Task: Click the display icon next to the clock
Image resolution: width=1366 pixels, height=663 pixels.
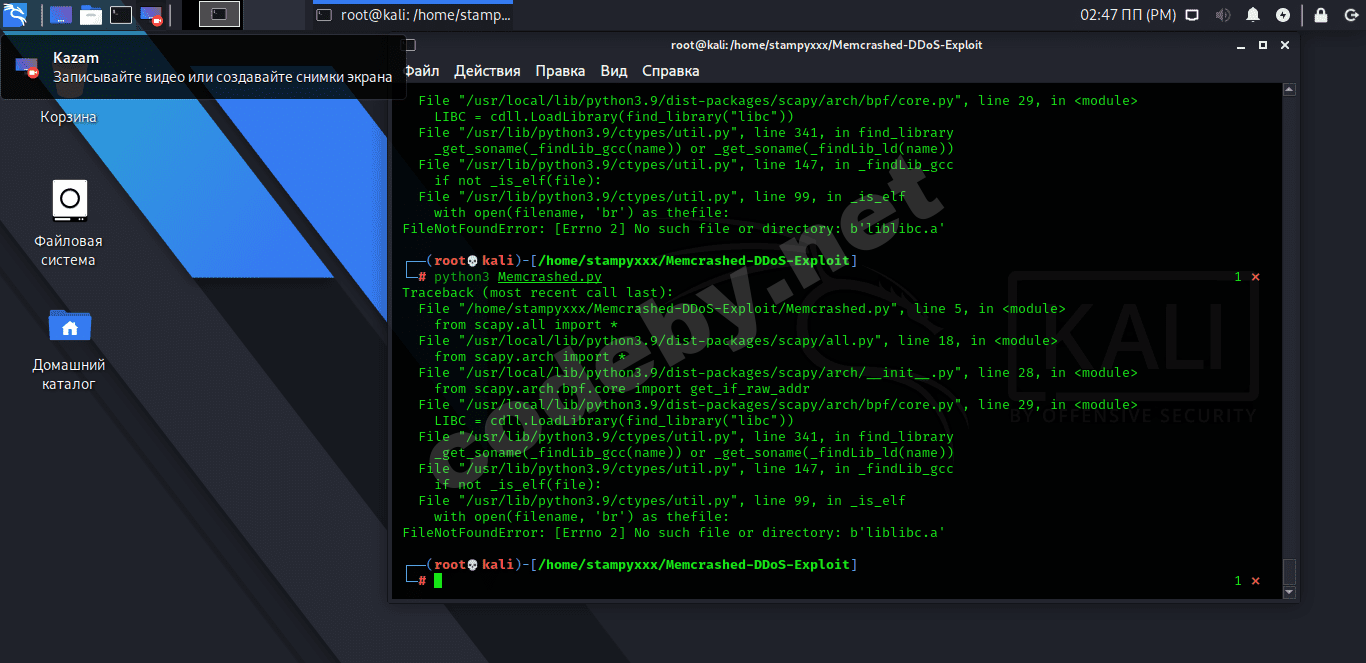Action: coord(1194,14)
